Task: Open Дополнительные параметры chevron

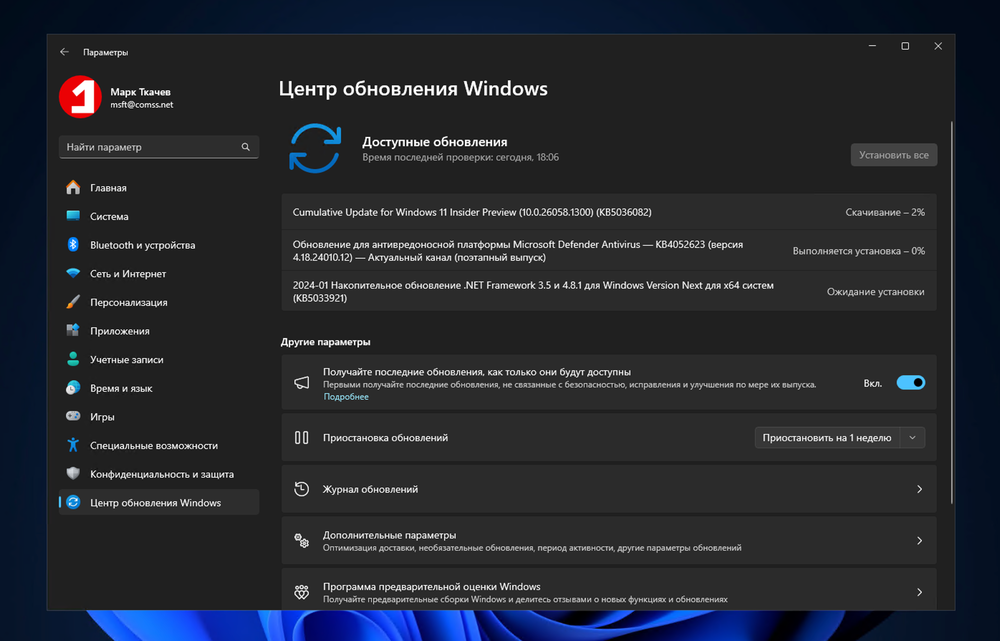Action: (920, 541)
